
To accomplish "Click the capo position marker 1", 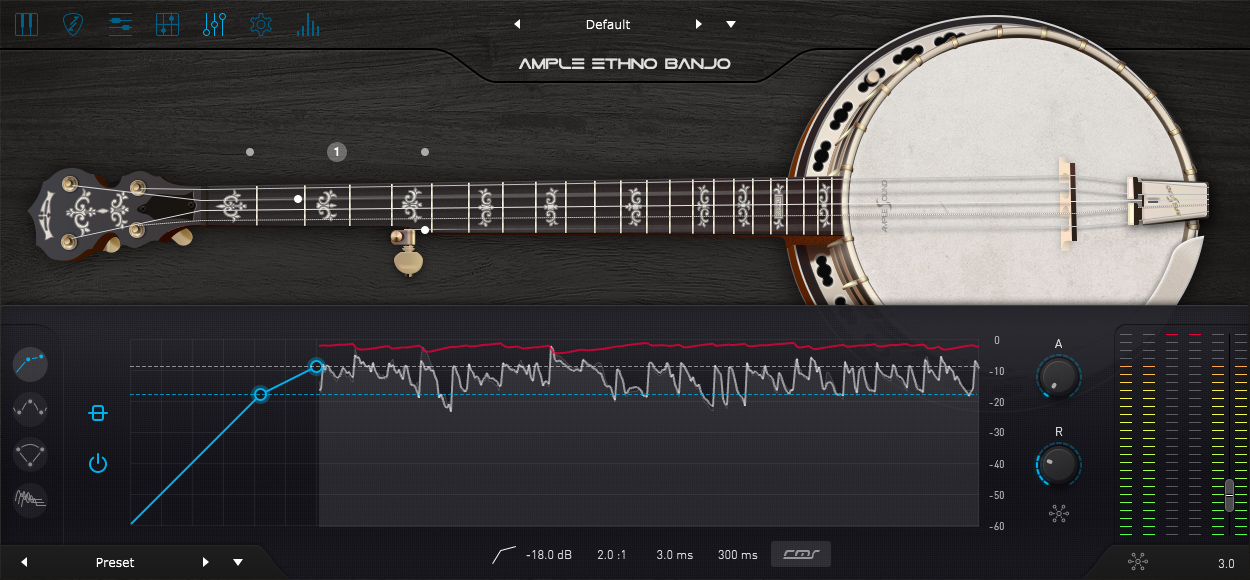I will coord(337,152).
